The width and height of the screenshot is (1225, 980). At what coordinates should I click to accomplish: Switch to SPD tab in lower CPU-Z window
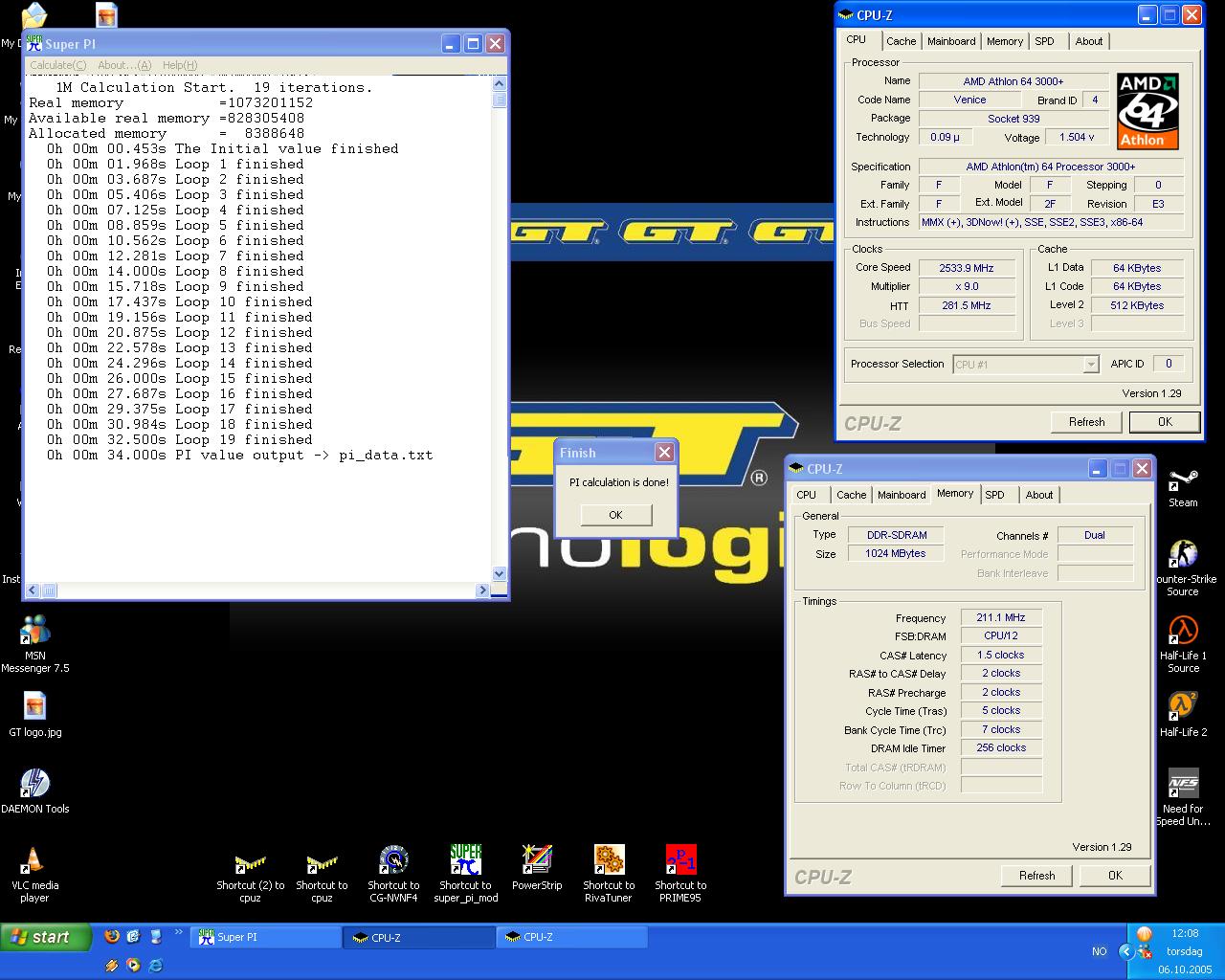[x=995, y=495]
